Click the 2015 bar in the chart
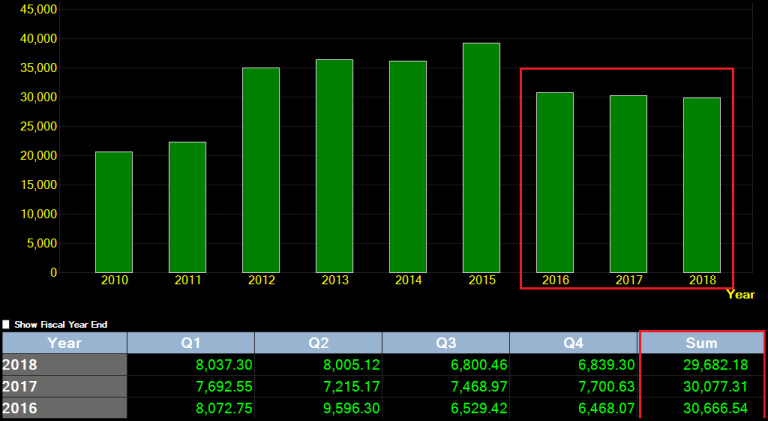768x421 pixels. tap(481, 158)
